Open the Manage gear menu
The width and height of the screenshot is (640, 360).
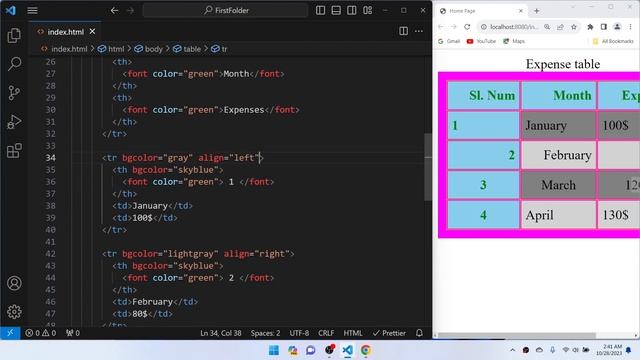[14, 312]
